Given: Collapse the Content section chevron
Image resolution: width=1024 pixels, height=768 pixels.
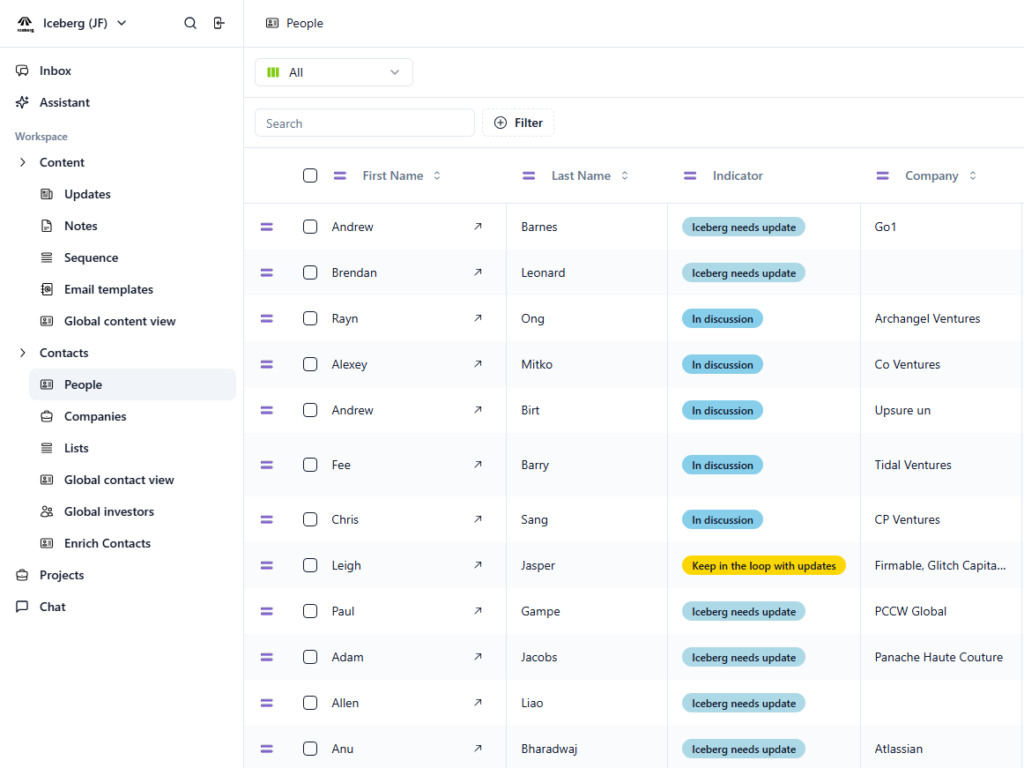Looking at the screenshot, I should 22,163.
